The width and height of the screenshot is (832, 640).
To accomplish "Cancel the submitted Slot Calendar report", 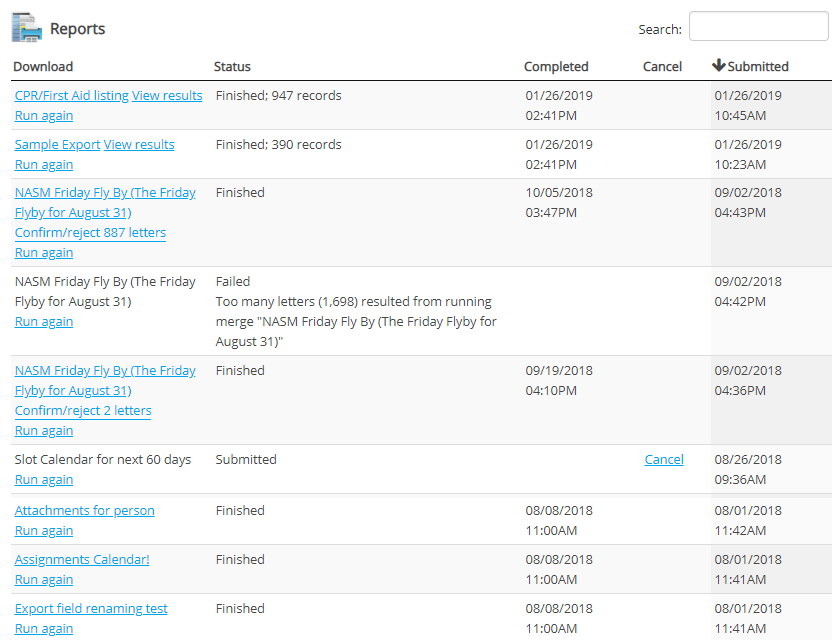I will [x=664, y=460].
